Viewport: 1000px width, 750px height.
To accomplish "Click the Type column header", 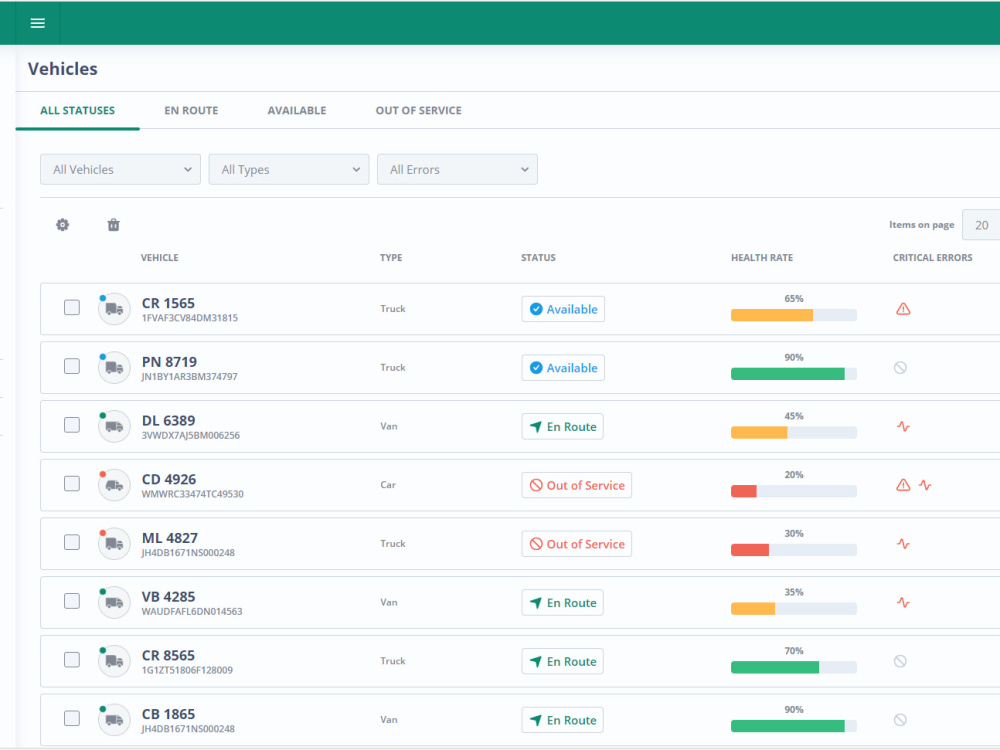I will [x=391, y=258].
